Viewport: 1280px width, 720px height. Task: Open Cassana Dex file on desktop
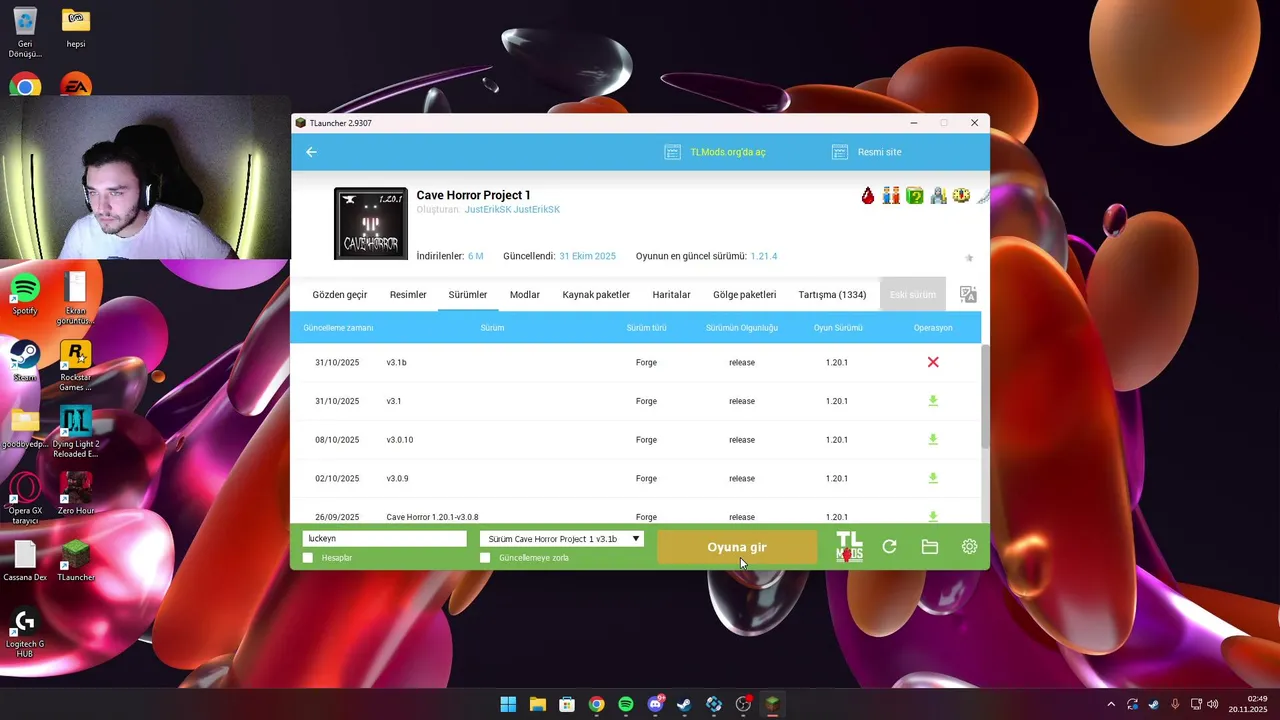click(25, 560)
